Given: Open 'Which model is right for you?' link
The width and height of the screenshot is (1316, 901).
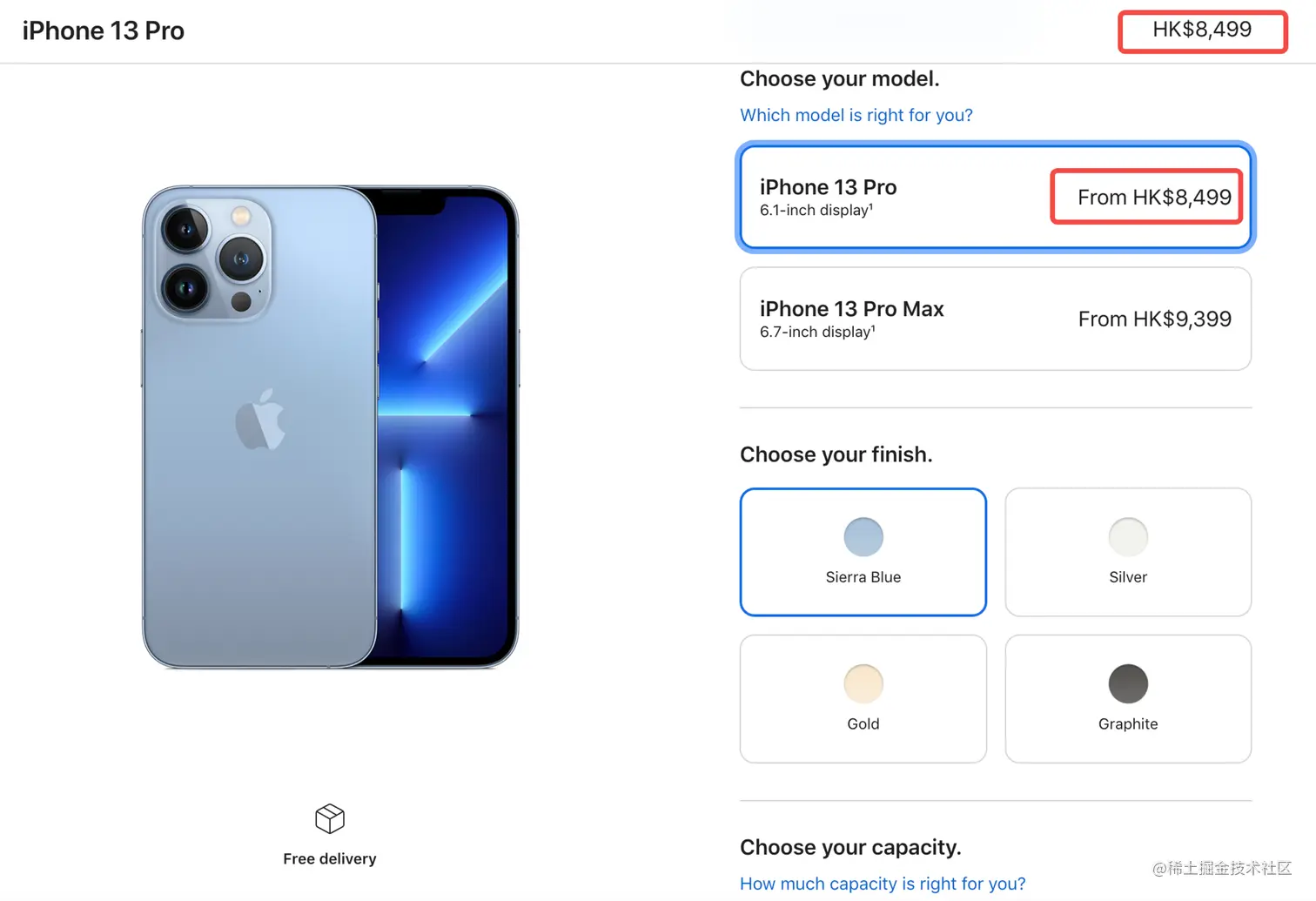Looking at the screenshot, I should pyautogui.click(x=856, y=115).
